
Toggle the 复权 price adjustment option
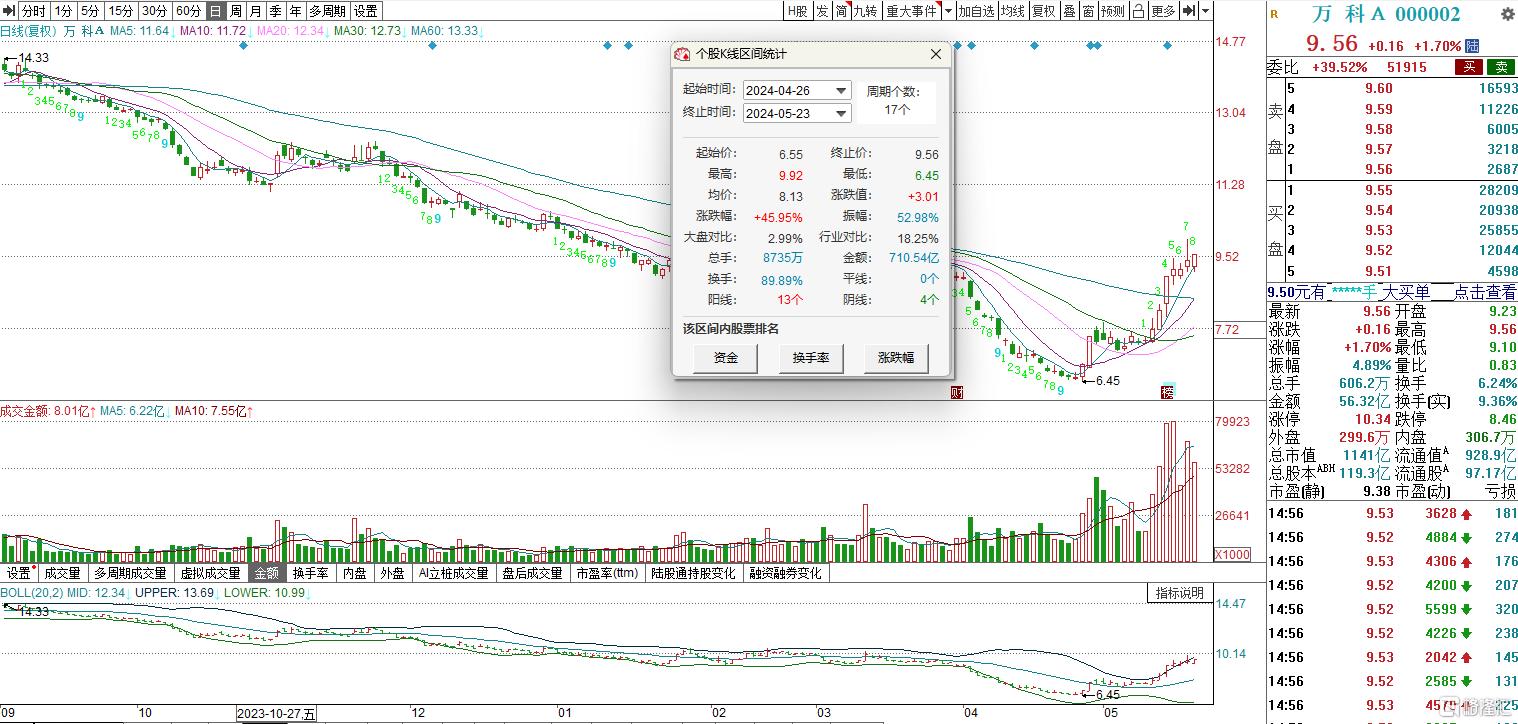tap(1043, 11)
